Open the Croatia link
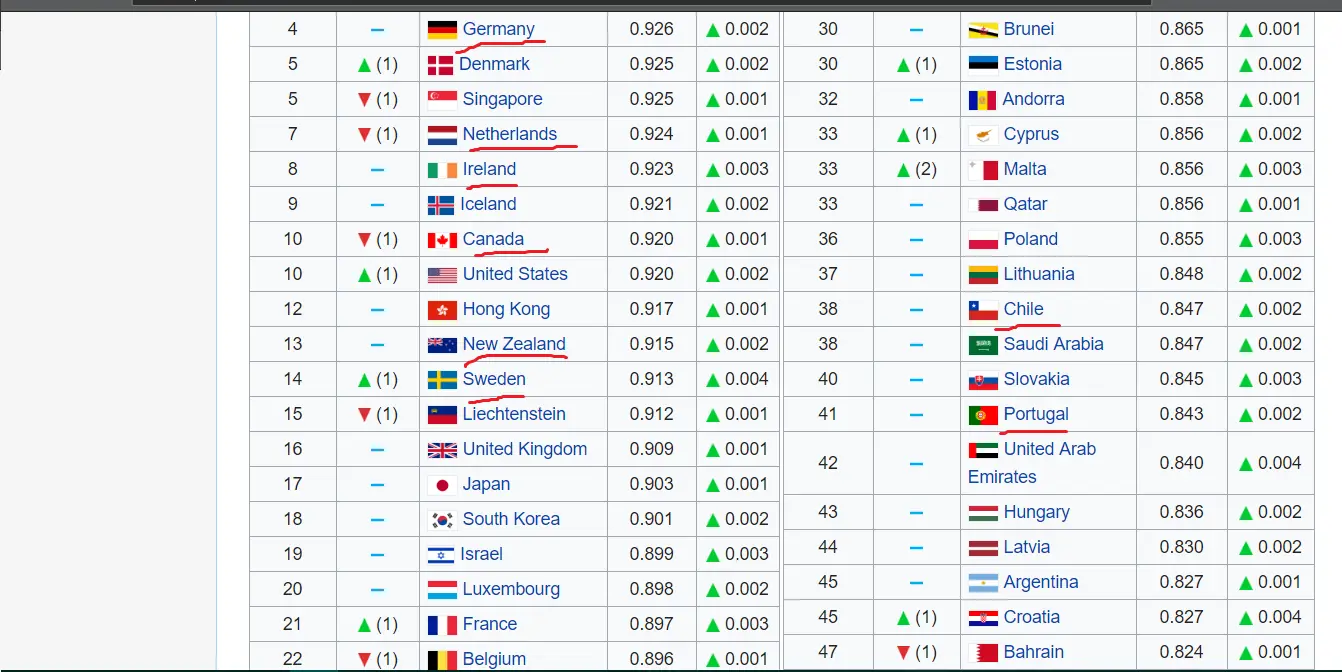 (1032, 617)
